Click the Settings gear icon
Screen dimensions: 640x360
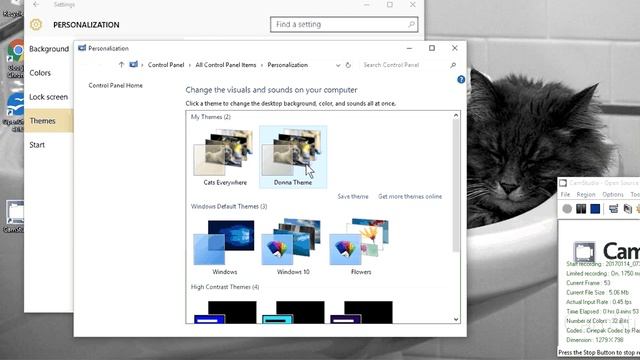tap(36, 24)
